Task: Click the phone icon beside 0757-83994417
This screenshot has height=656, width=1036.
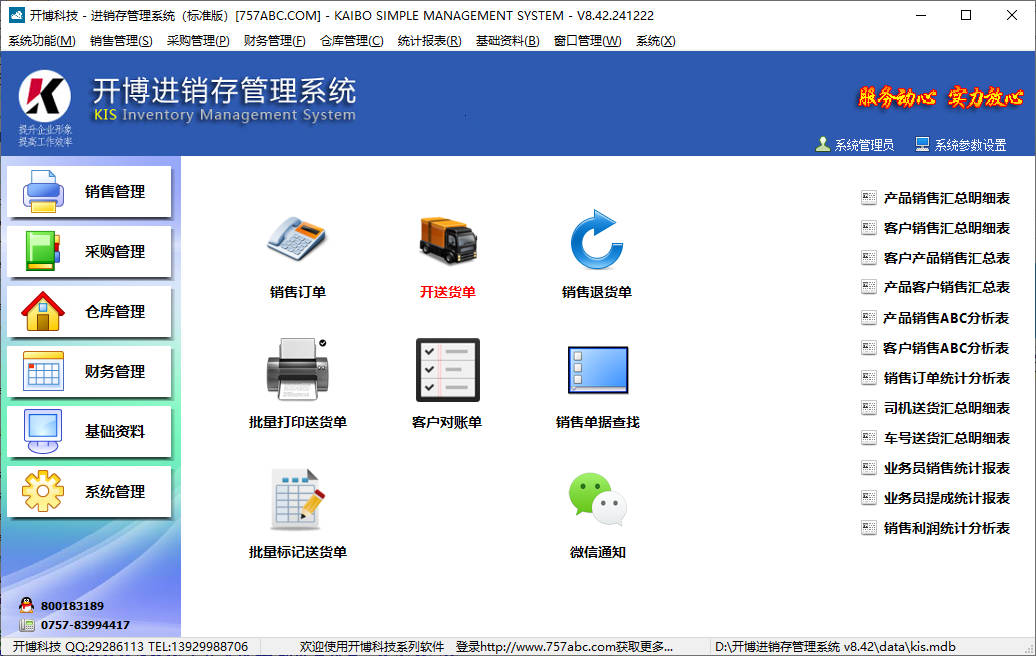Action: pos(26,624)
